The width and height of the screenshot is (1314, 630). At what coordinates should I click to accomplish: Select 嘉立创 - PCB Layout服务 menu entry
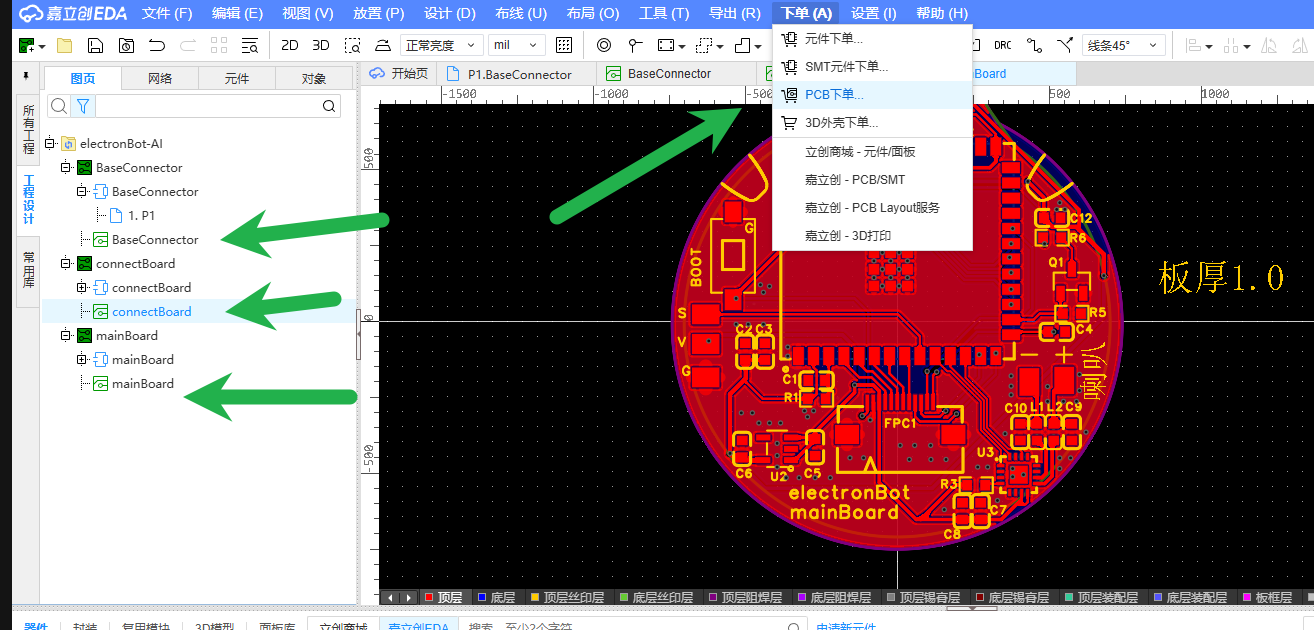pyautogui.click(x=872, y=208)
